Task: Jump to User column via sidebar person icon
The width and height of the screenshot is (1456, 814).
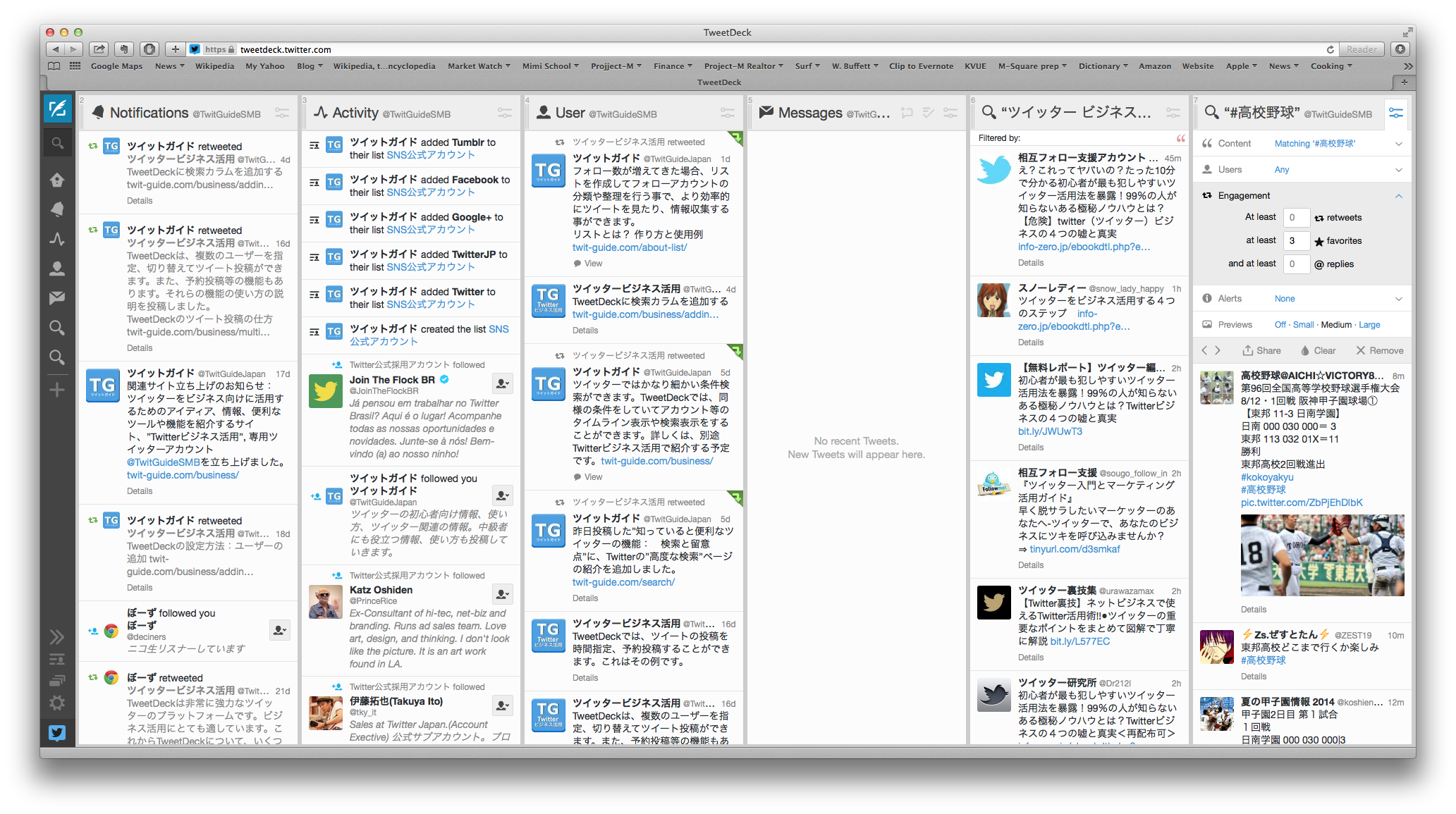Action: (x=57, y=269)
